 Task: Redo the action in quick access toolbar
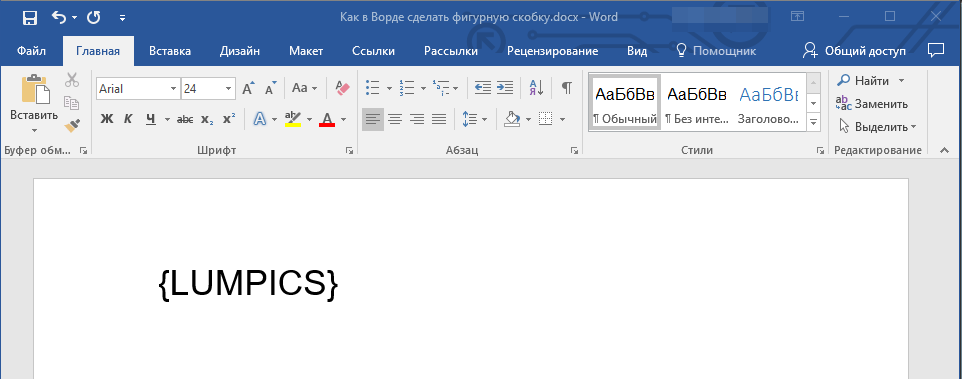[93, 18]
